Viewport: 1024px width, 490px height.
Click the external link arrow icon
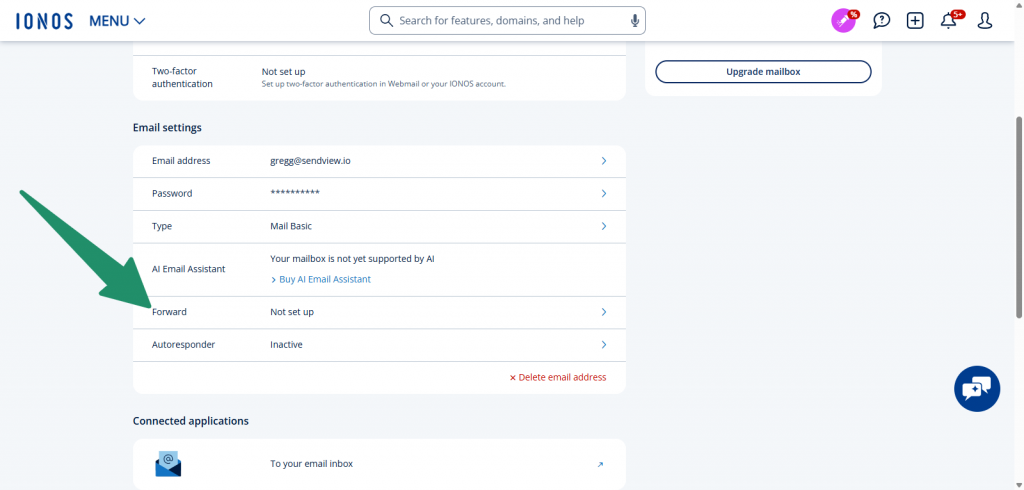601,465
